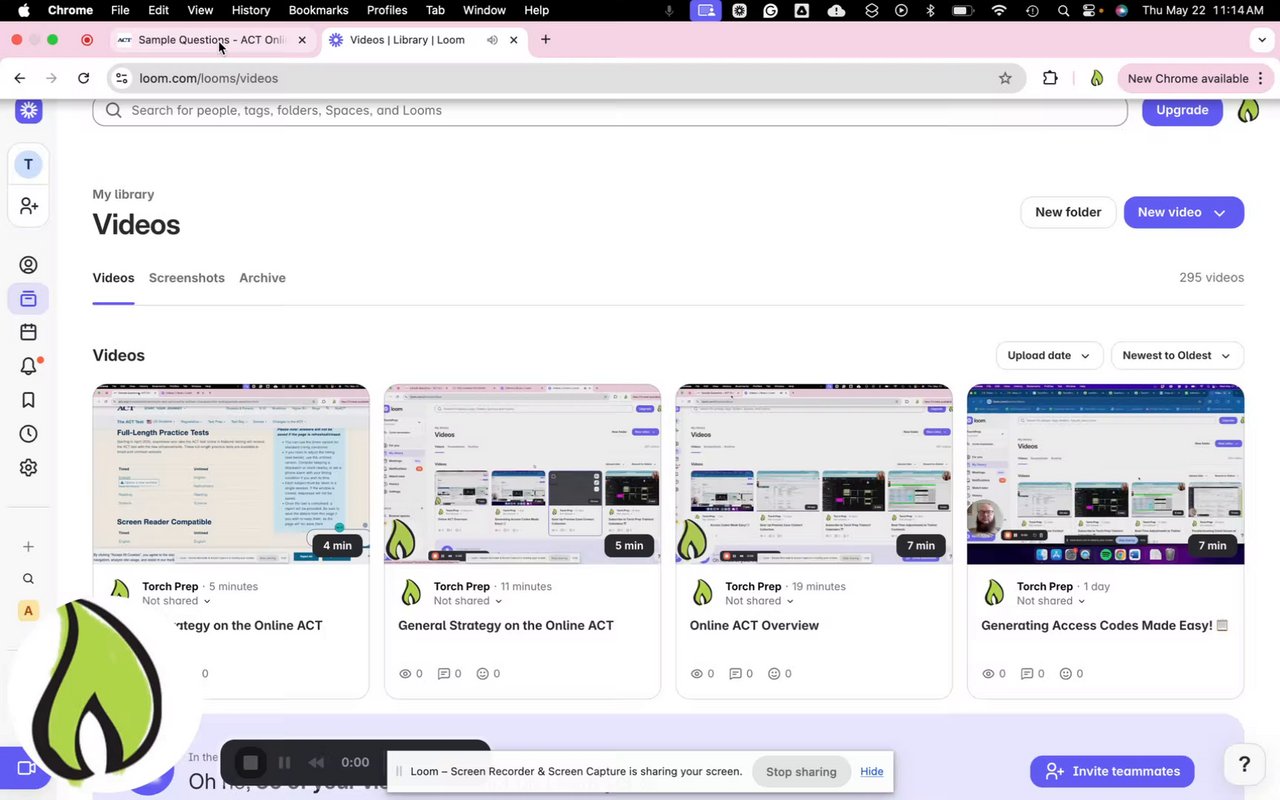Switch to the Sample Questions ACT browser tab
1280x800 pixels.
coord(212,40)
